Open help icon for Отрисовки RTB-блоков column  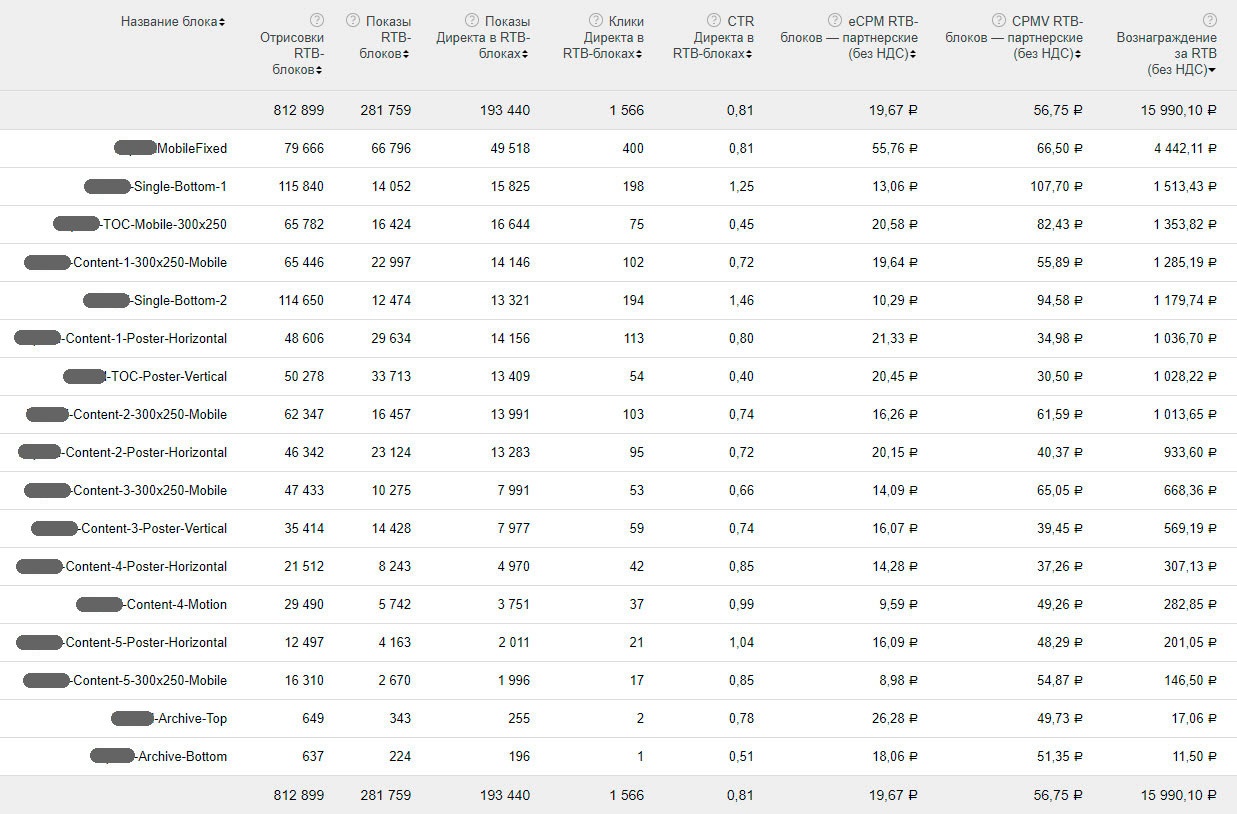coord(317,20)
